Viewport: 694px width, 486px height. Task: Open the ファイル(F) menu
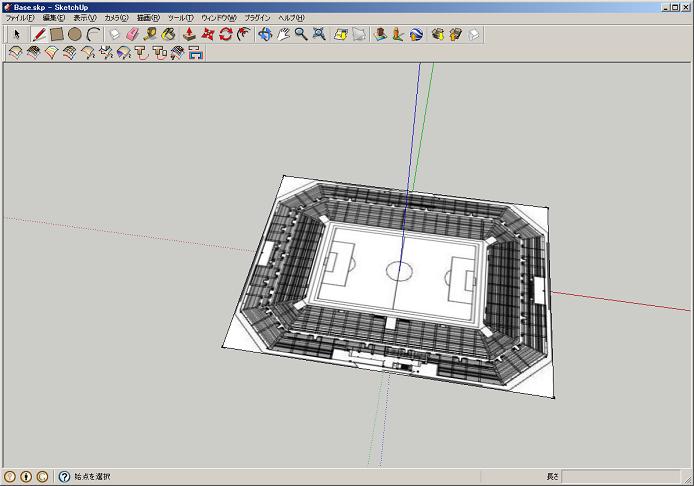pos(20,18)
